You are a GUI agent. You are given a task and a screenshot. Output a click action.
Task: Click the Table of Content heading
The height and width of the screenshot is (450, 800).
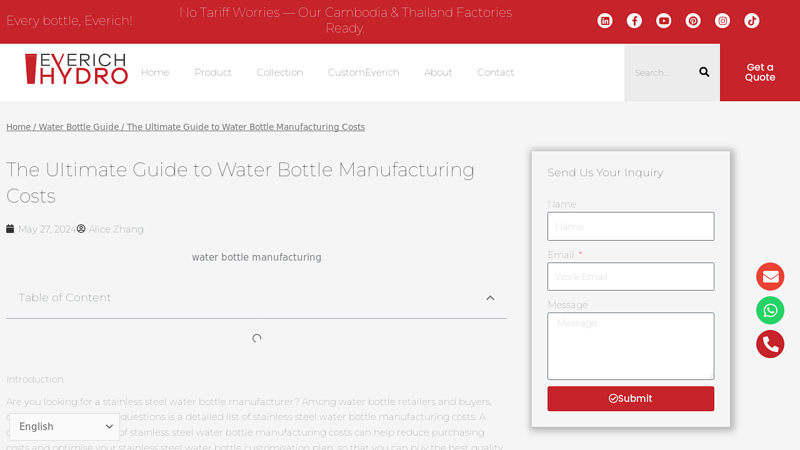[x=65, y=297]
